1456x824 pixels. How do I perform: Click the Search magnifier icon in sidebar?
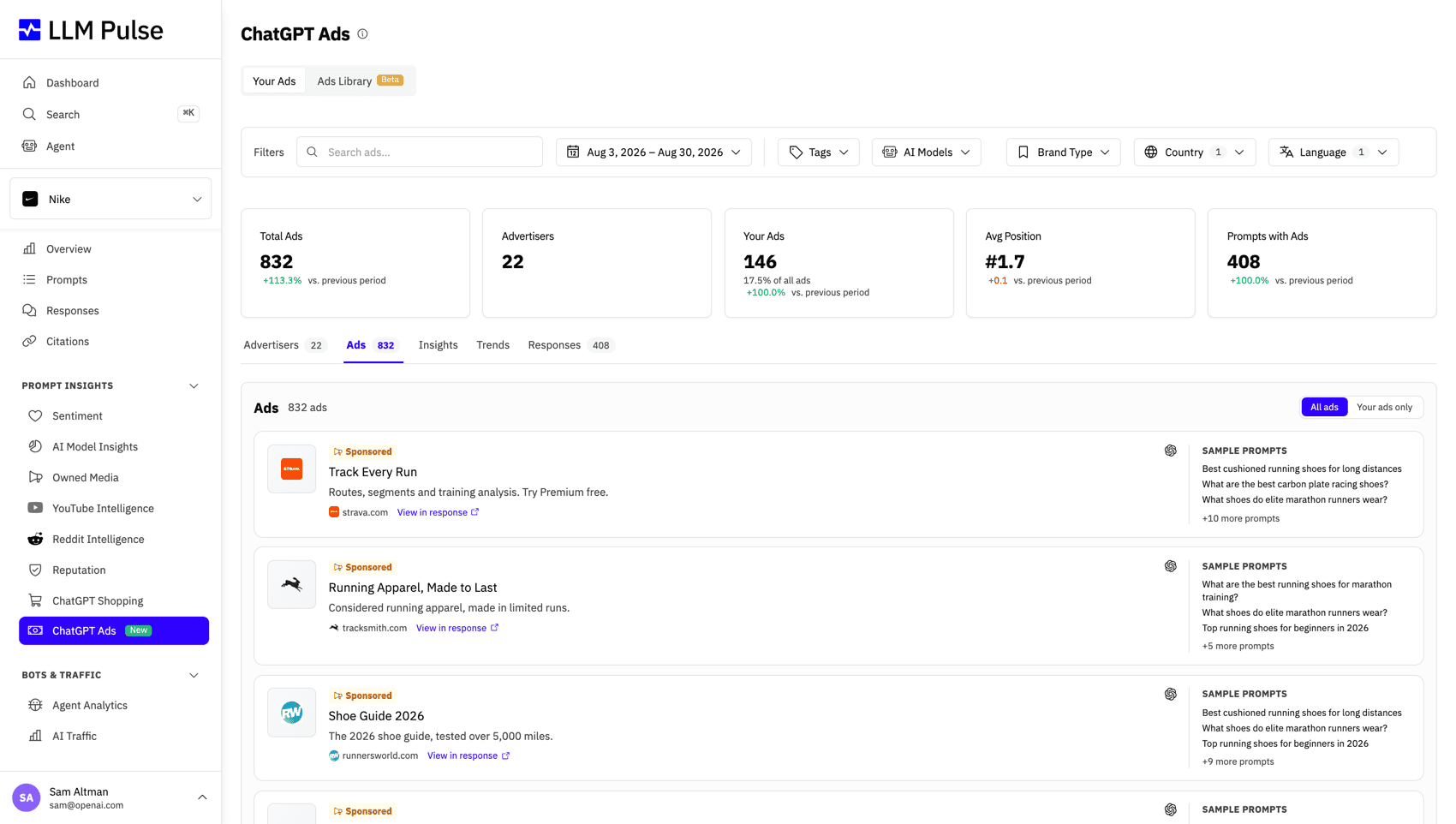coord(30,114)
